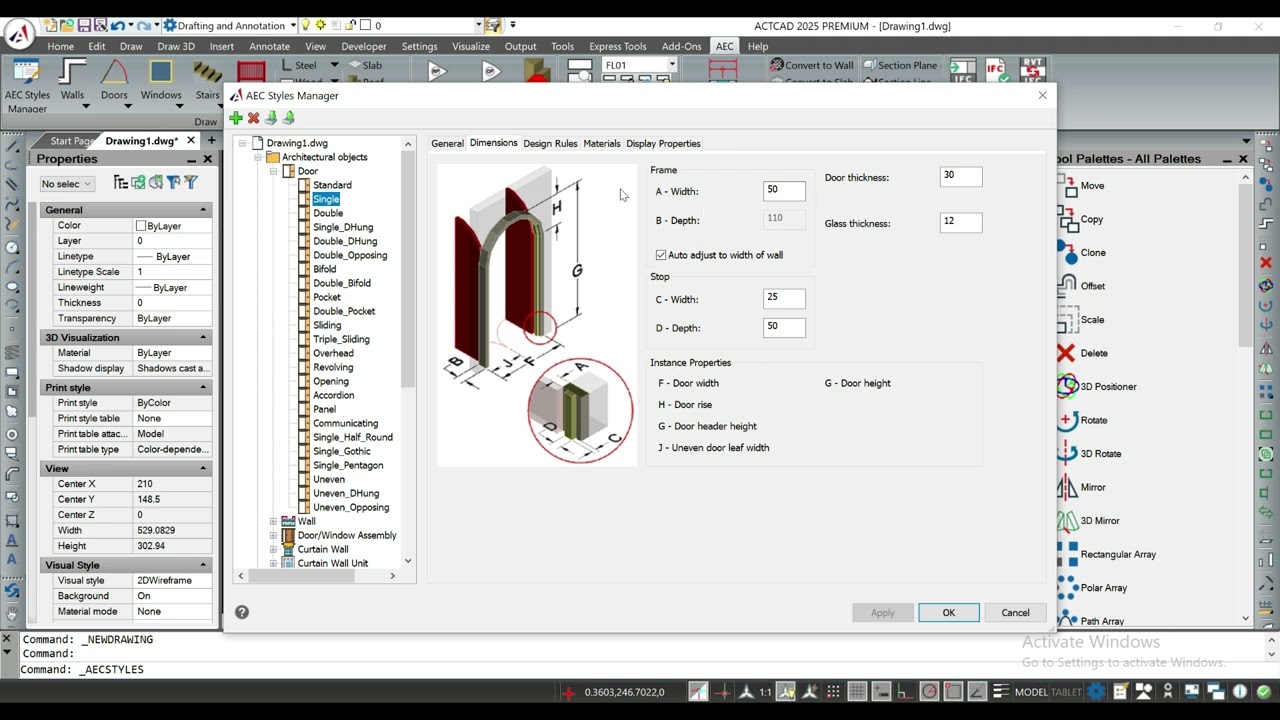Click red X delete style icon

click(x=253, y=118)
